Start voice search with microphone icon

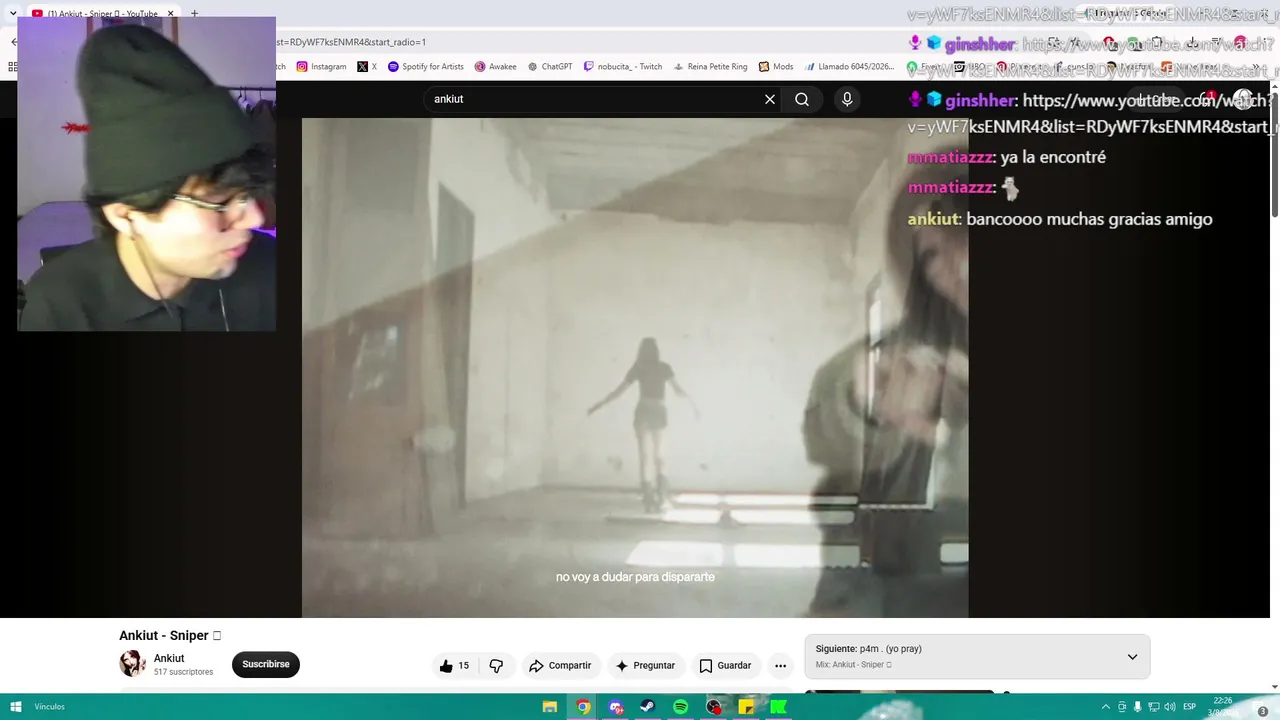847,99
